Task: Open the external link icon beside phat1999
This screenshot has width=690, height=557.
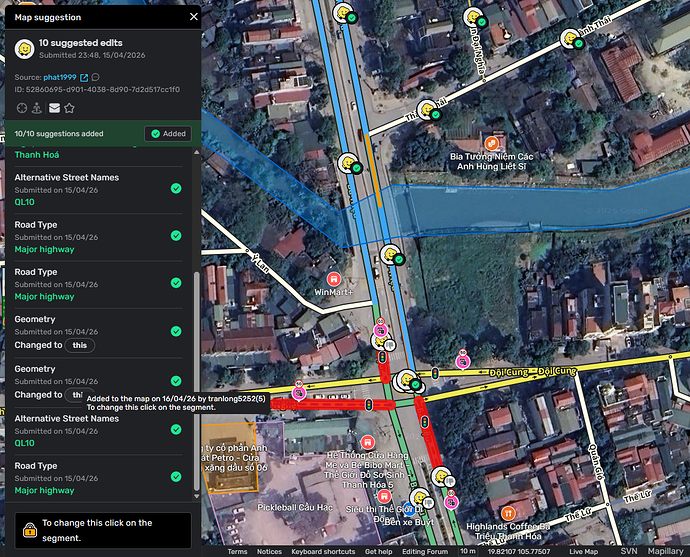Action: click(84, 78)
